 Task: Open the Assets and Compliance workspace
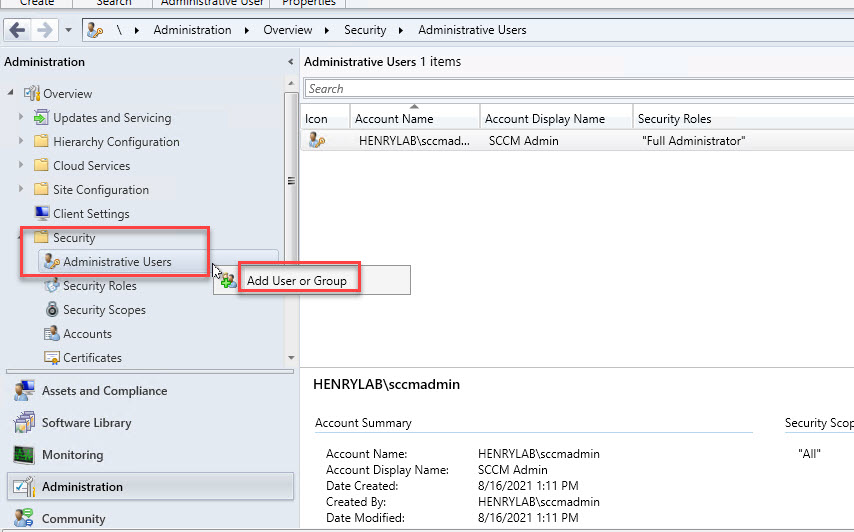coord(104,391)
